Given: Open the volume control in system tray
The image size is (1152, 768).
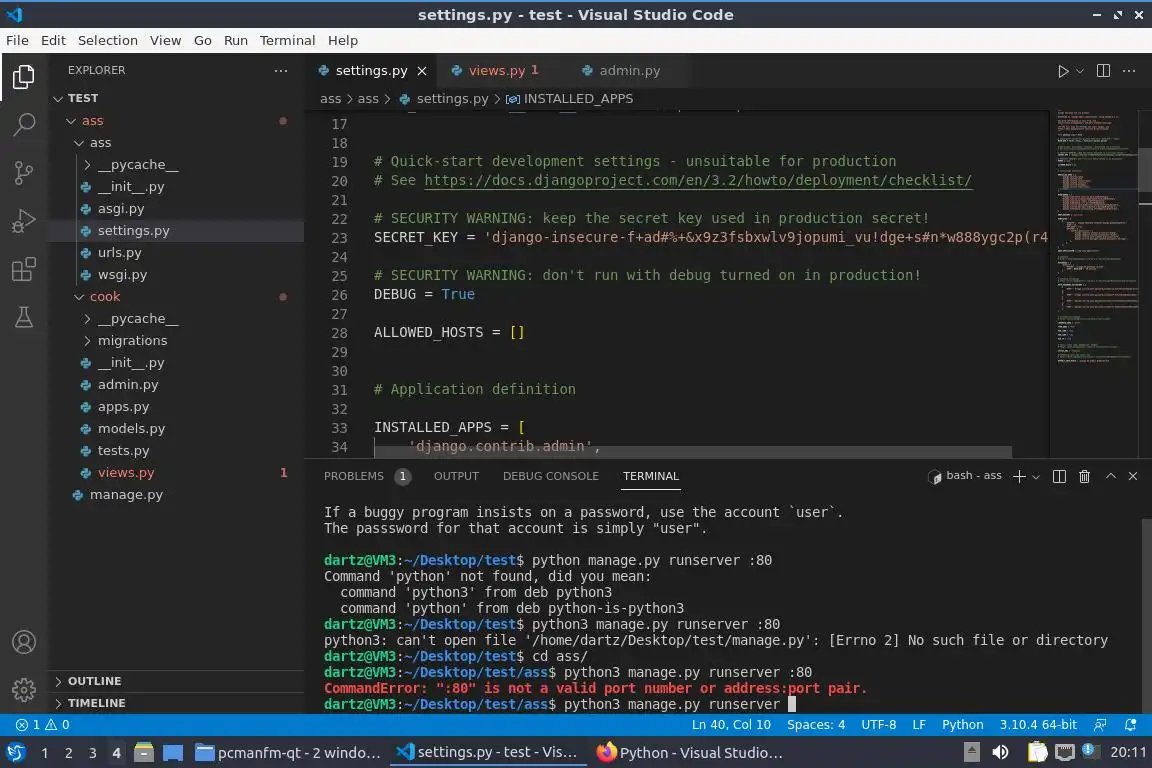Looking at the screenshot, I should (1000, 752).
